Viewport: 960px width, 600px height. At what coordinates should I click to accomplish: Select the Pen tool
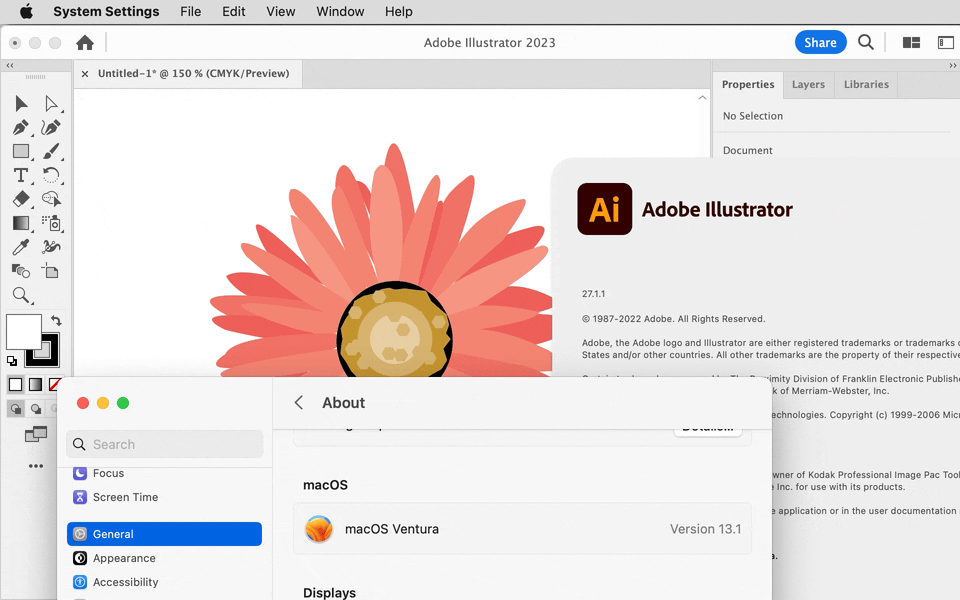coord(21,127)
